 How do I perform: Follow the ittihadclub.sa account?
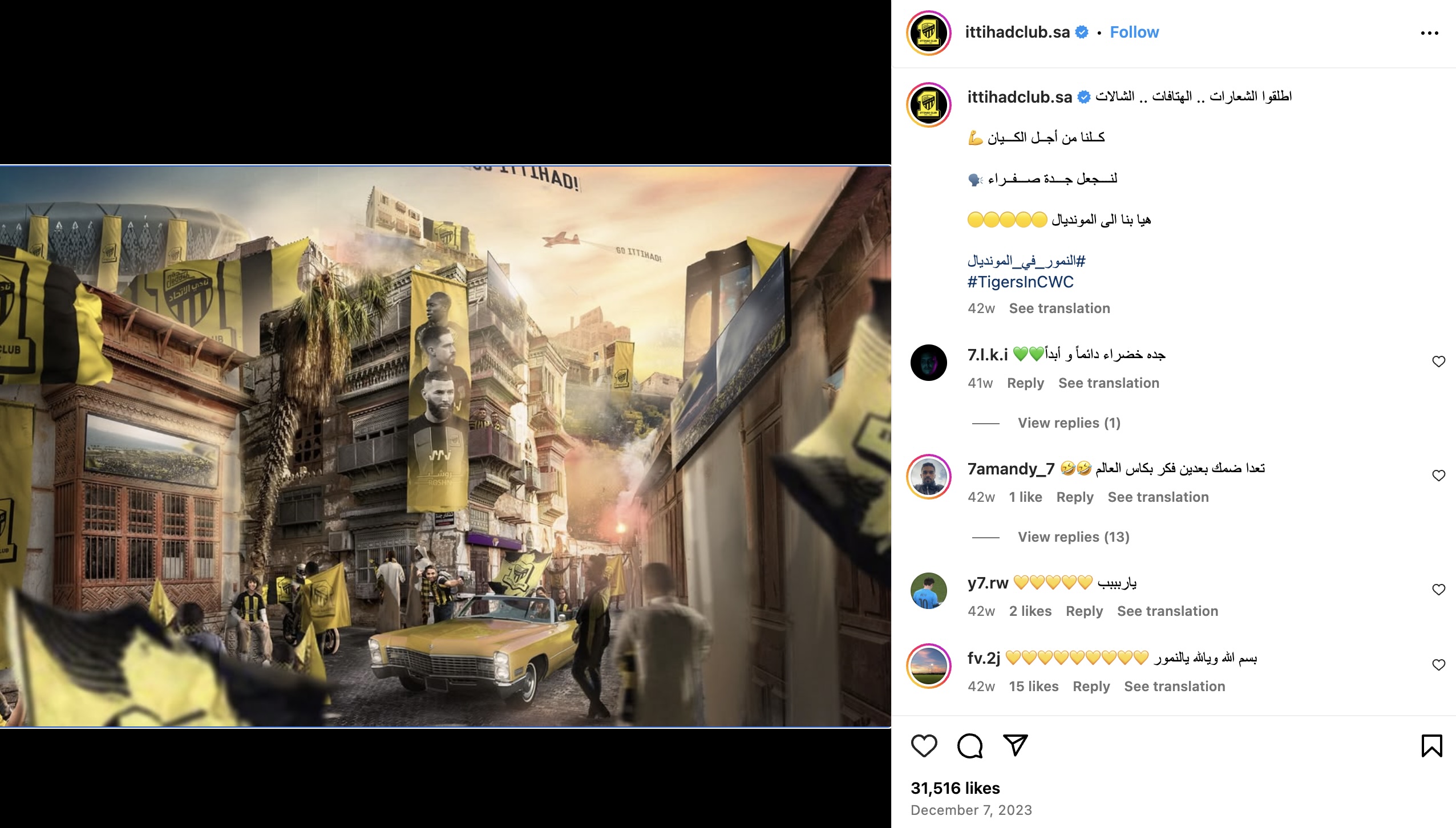[1134, 33]
